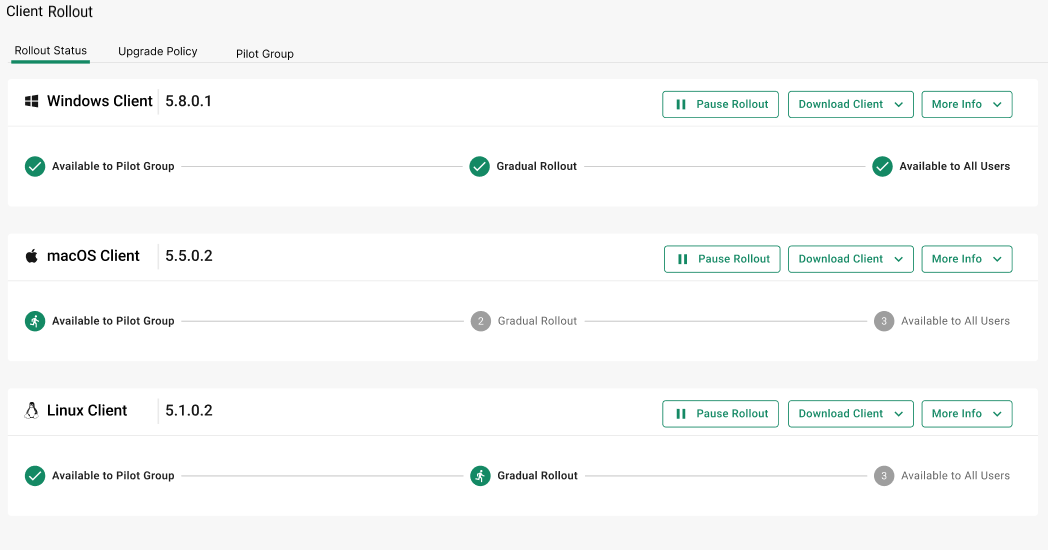
Task: Open Download Client dropdown for Linux
Action: (850, 414)
